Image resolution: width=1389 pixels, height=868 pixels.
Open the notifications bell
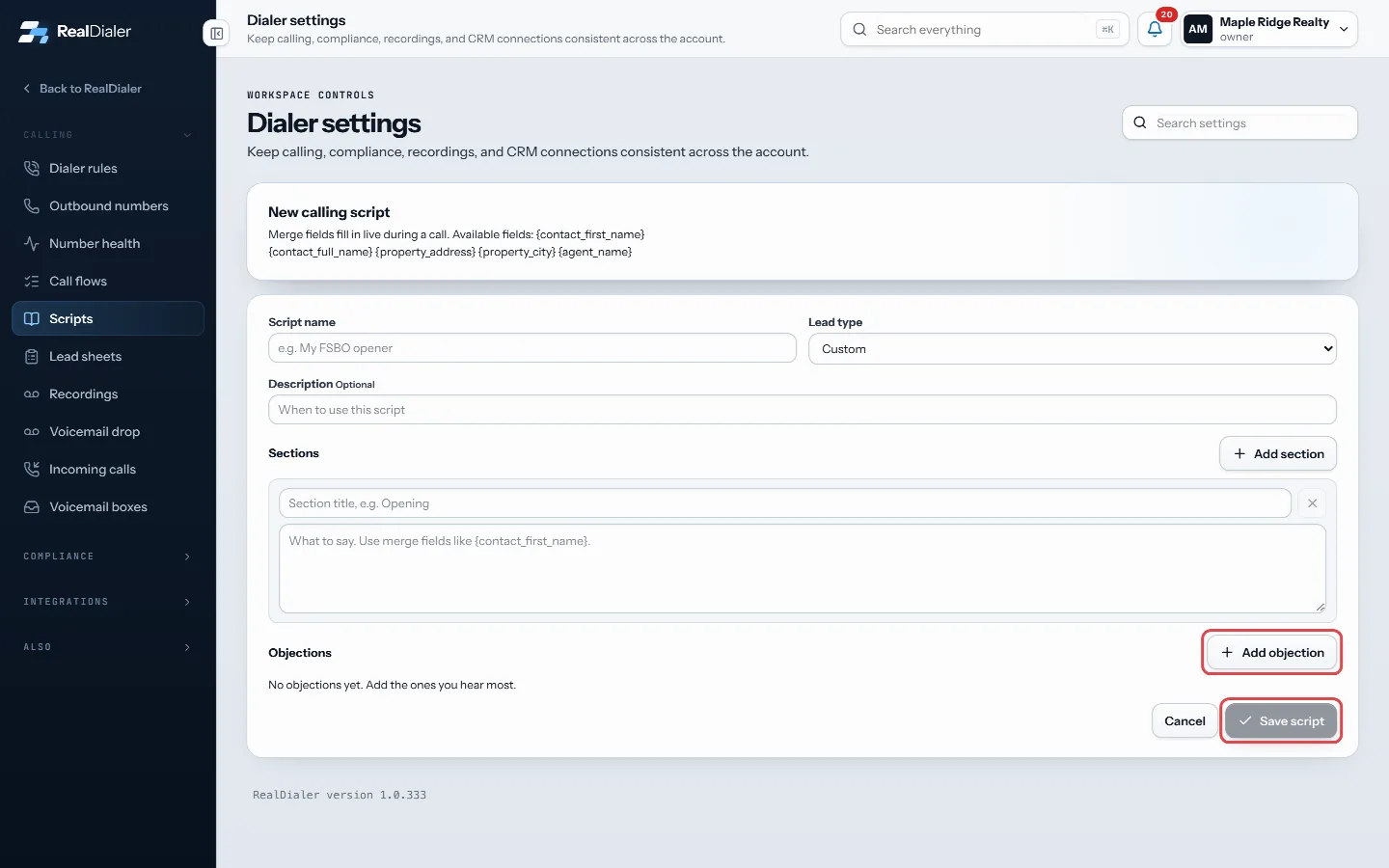(1155, 29)
